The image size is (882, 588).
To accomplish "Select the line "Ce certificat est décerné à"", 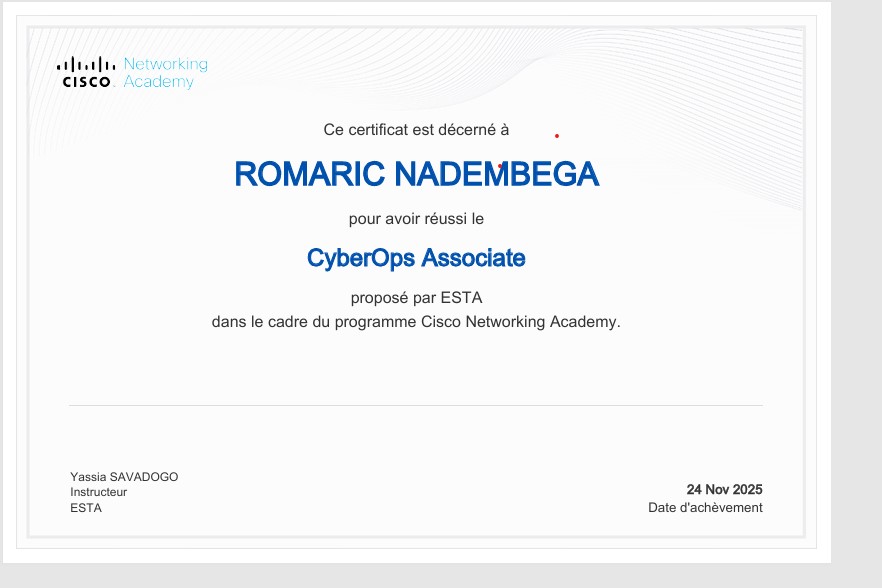I will (416, 130).
